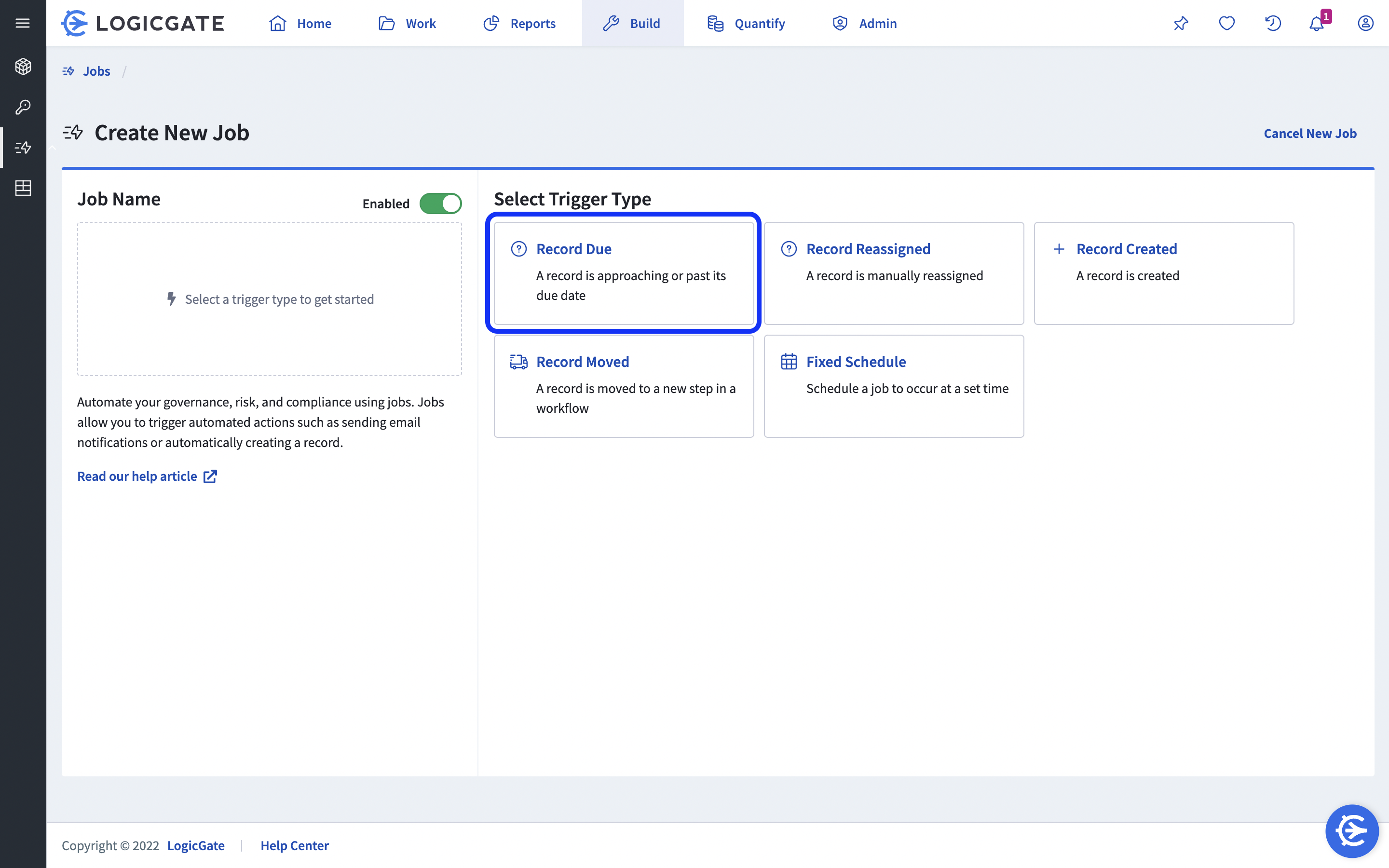The image size is (1389, 868).
Task: Open the LogicGate chat launcher button
Action: click(x=1352, y=831)
